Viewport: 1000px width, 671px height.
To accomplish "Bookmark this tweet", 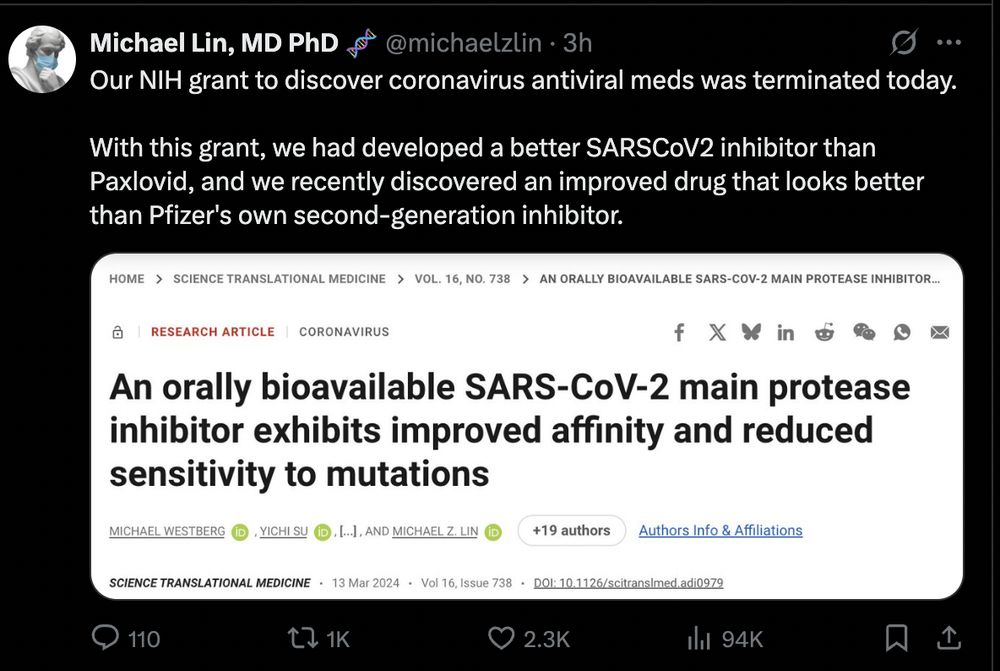I will pyautogui.click(x=897, y=638).
